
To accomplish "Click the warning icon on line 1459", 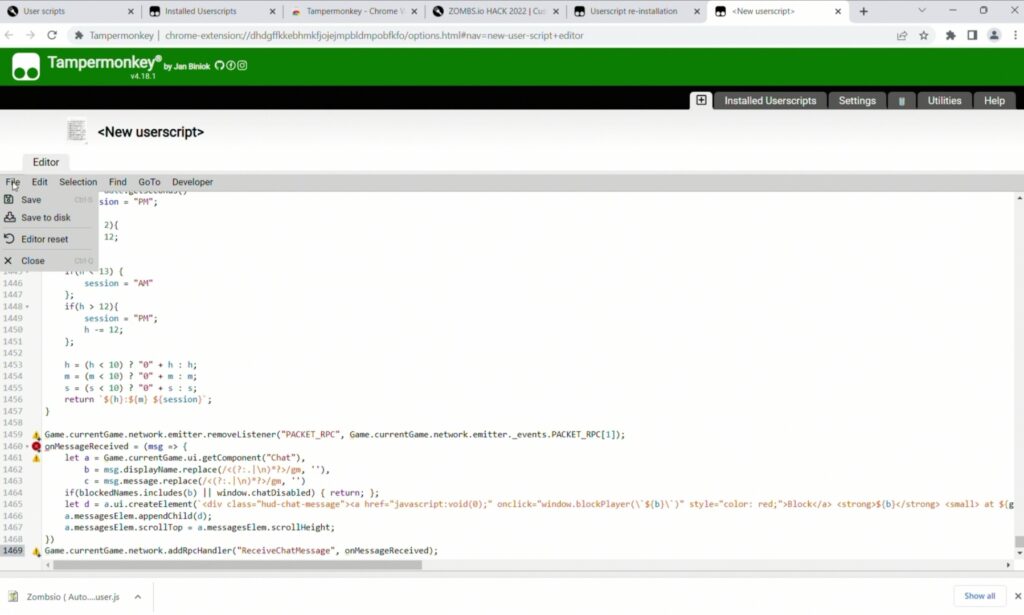I will pyautogui.click(x=37, y=435).
